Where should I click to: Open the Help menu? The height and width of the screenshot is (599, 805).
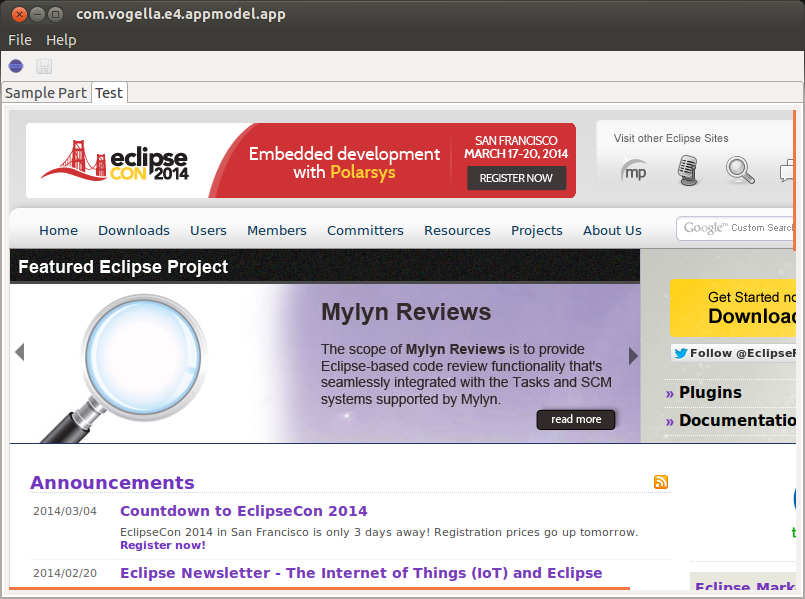point(61,40)
